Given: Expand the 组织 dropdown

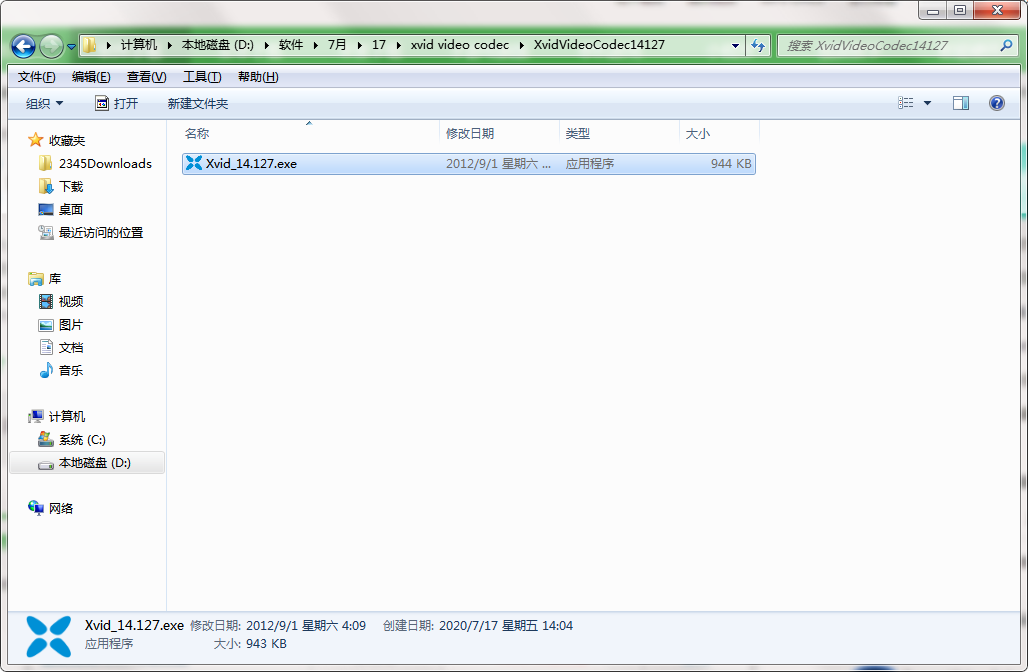Looking at the screenshot, I should click(45, 103).
